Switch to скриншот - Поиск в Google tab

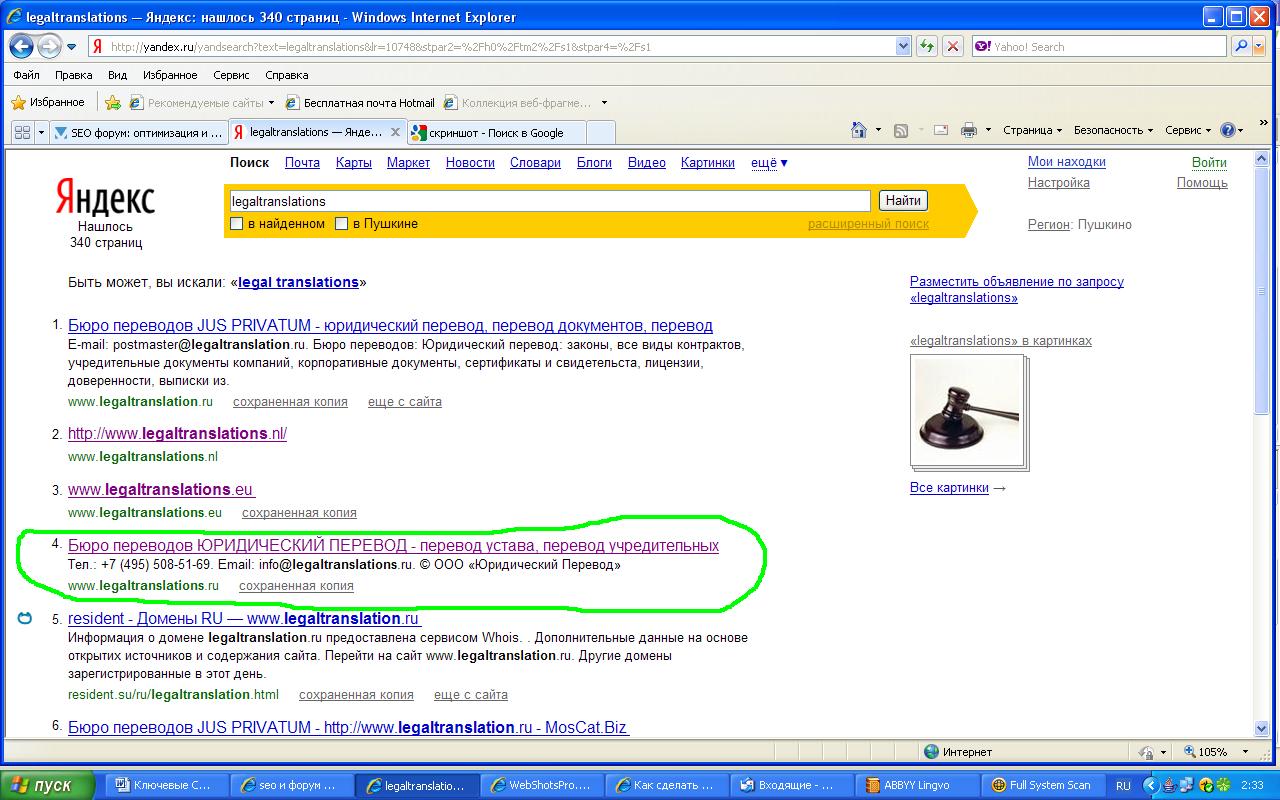(496, 132)
